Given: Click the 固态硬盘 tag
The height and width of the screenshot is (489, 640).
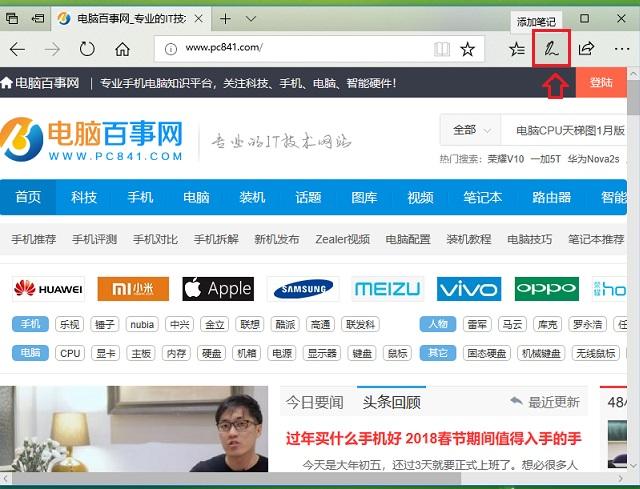Looking at the screenshot, I should coord(487,353).
